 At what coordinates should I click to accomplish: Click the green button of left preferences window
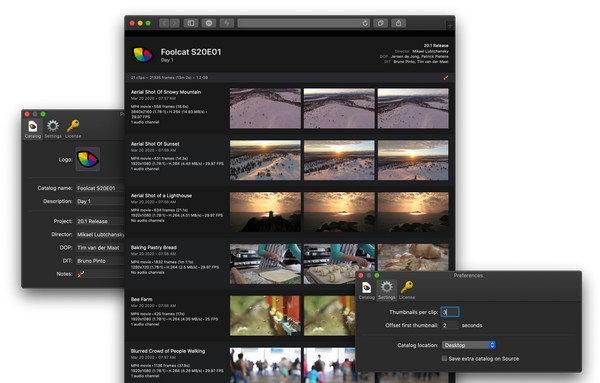pos(43,114)
